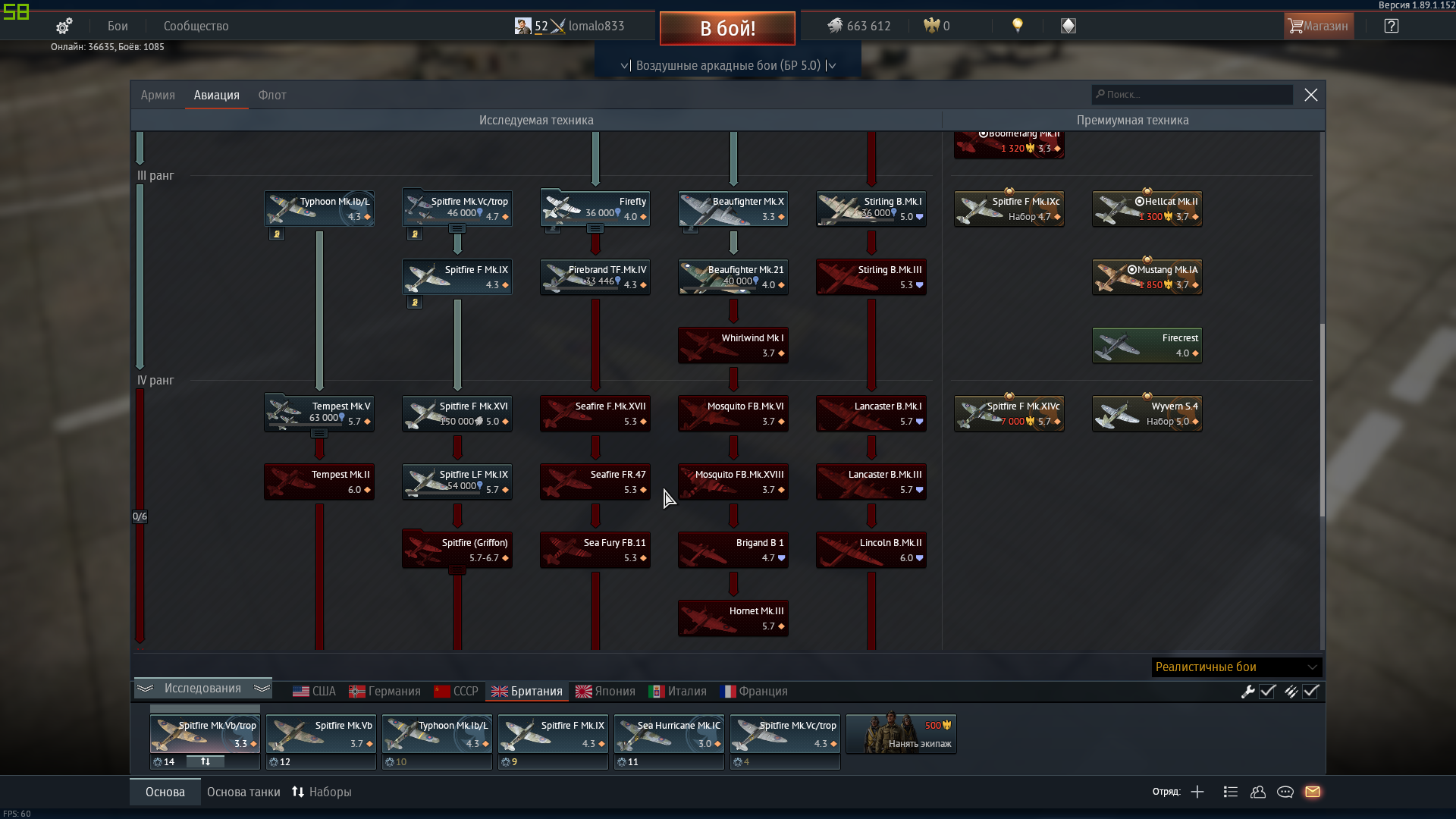Click the lomalo833 player name
Screen dimensions: 1456x819
point(596,26)
